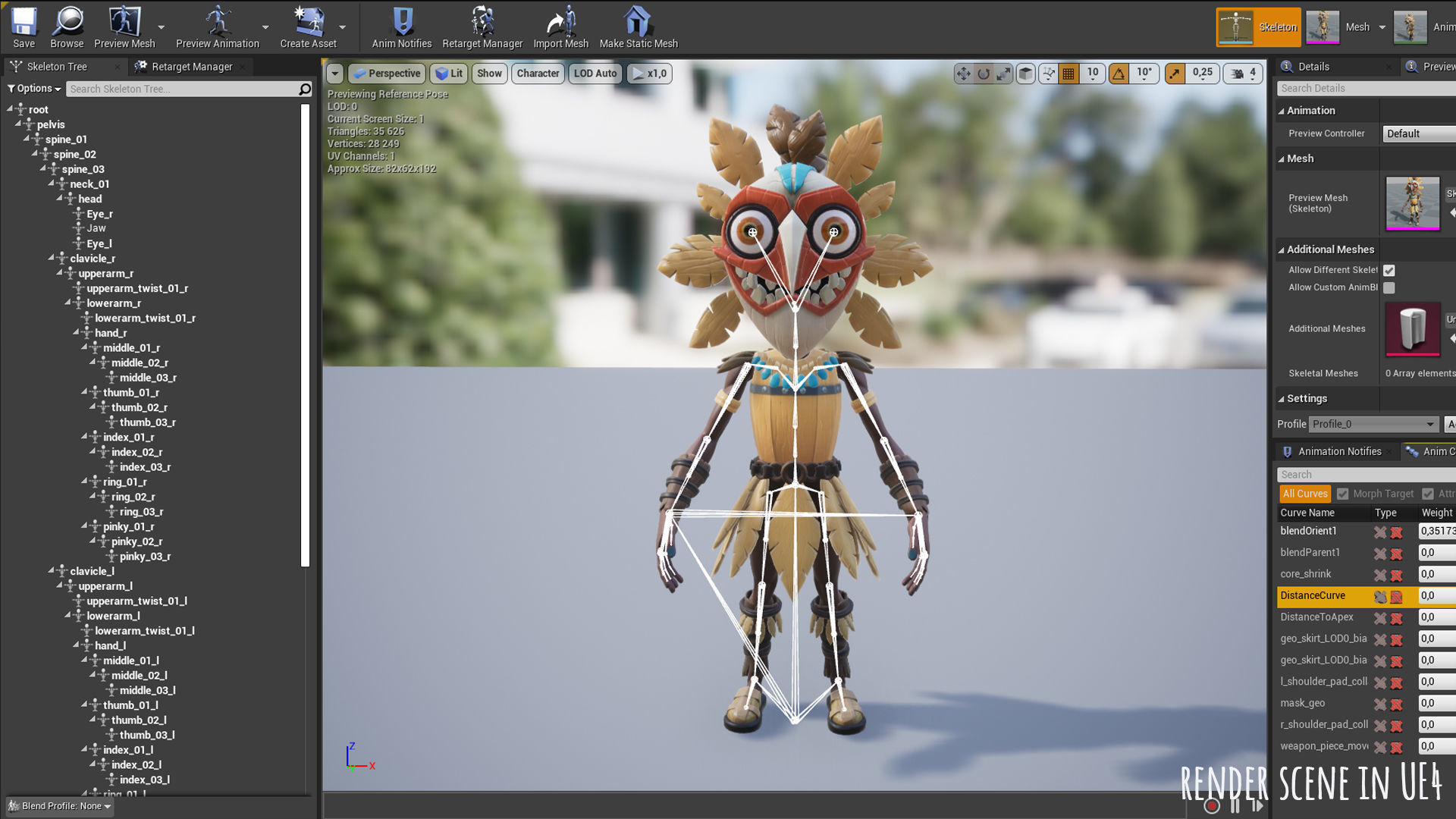Screen dimensions: 1456x819
Task: Click the Create Asset toolbar icon
Action: [309, 27]
